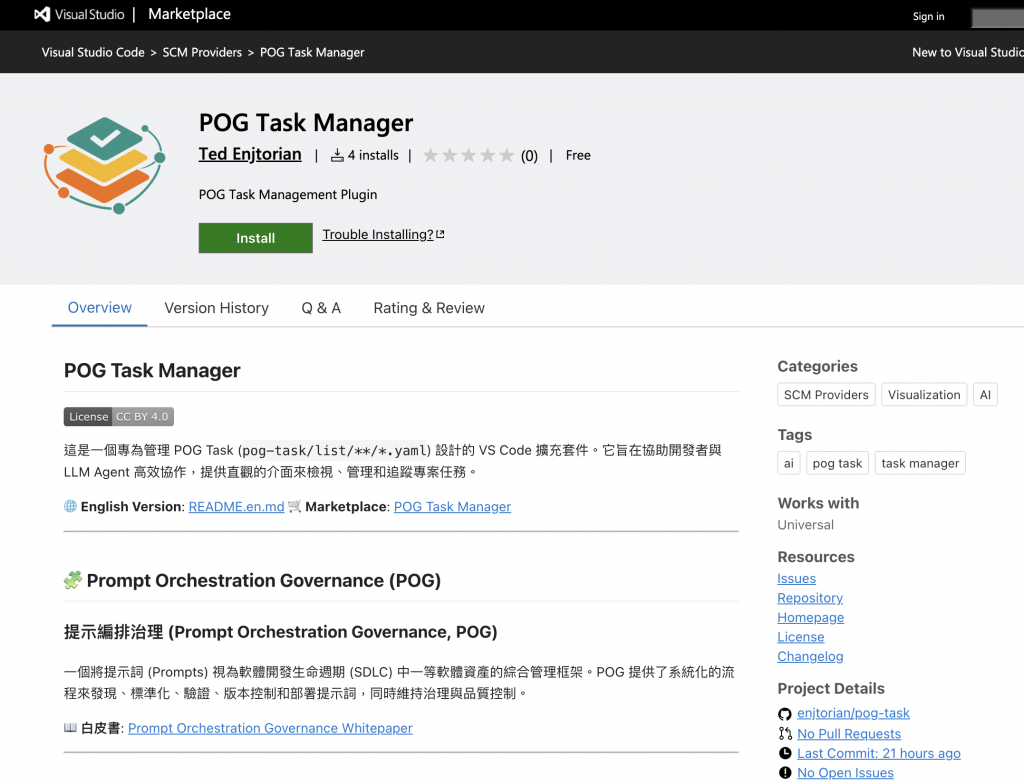
Task: Click the 'ai' tag
Action: [x=788, y=463]
